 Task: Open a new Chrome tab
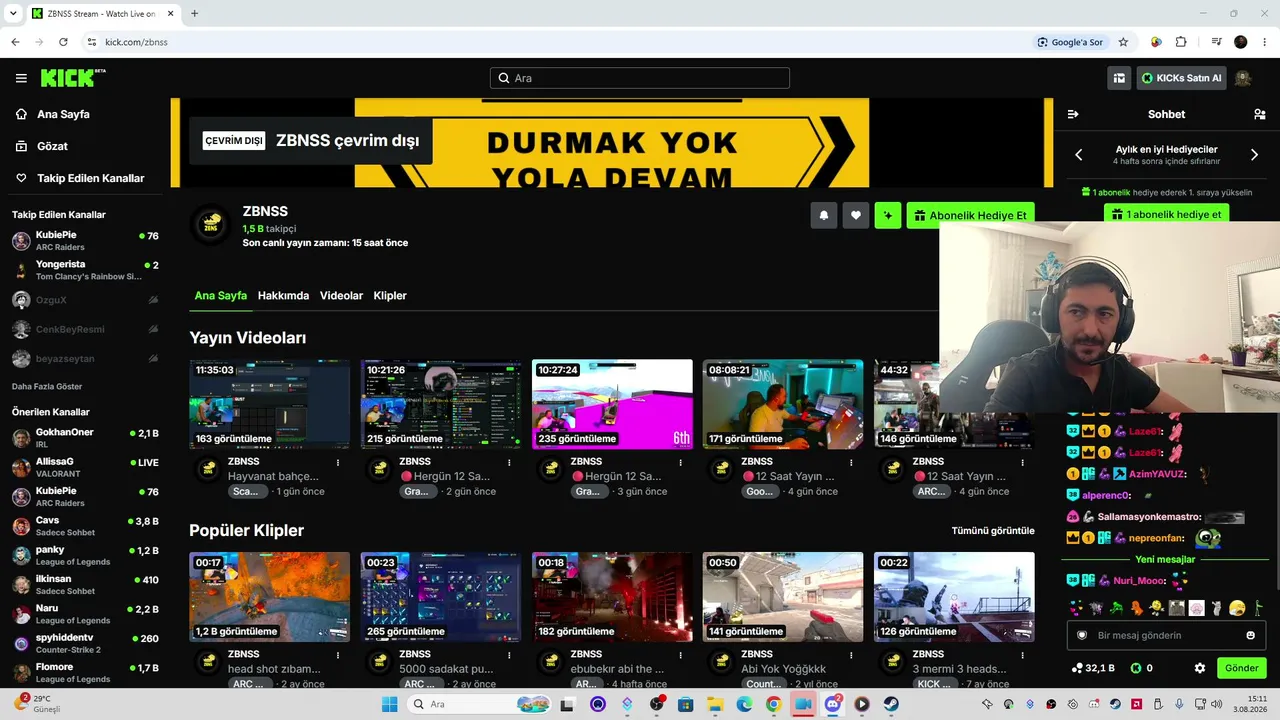[x=194, y=14]
